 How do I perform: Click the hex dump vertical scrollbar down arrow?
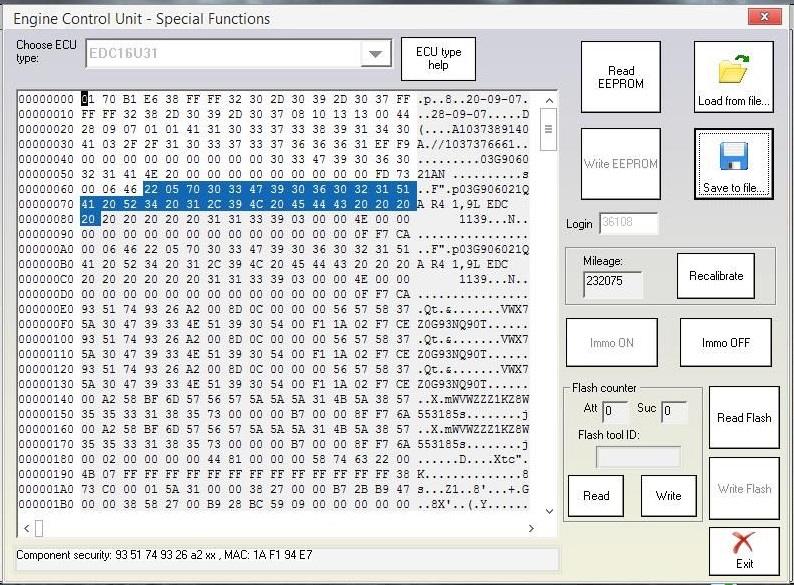[x=548, y=511]
